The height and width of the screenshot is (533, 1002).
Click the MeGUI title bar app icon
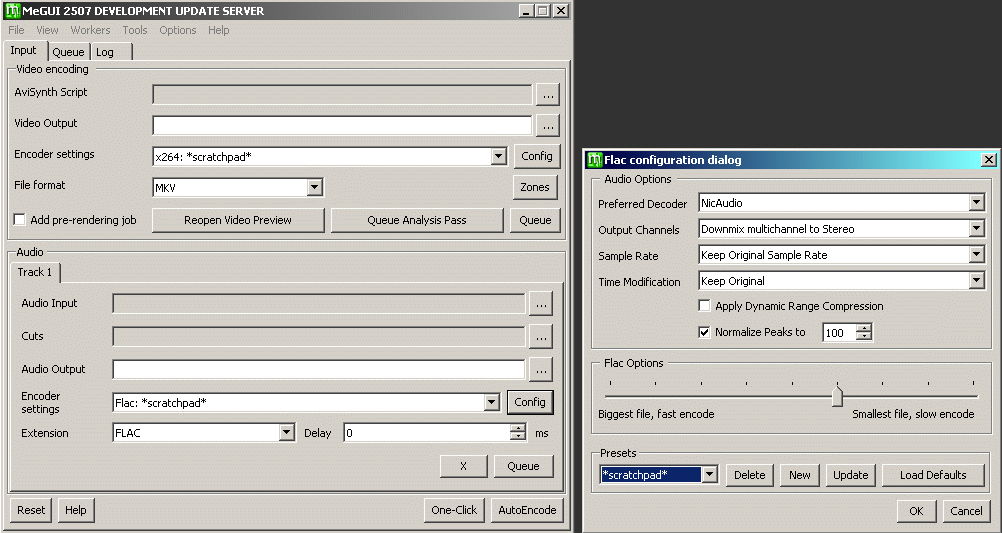(13, 11)
